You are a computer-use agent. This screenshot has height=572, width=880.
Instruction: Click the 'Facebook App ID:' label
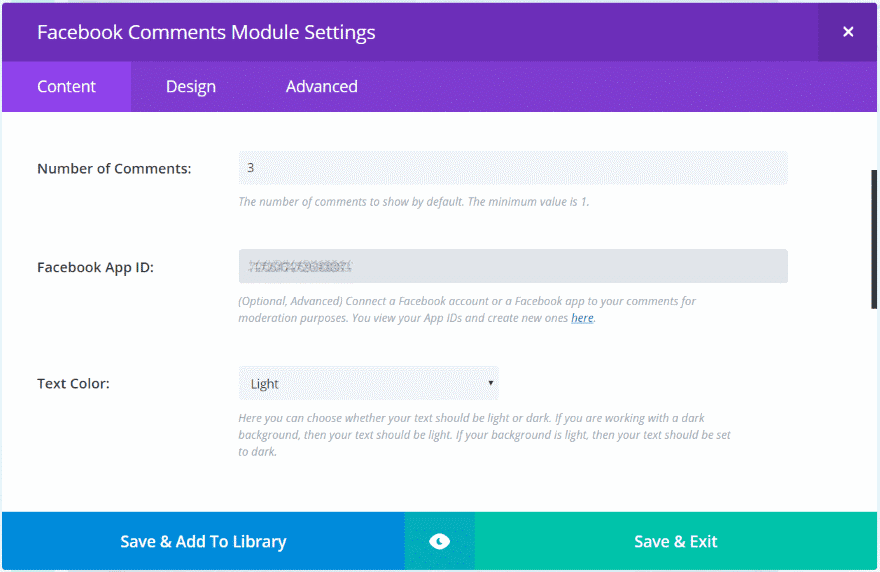(95, 267)
